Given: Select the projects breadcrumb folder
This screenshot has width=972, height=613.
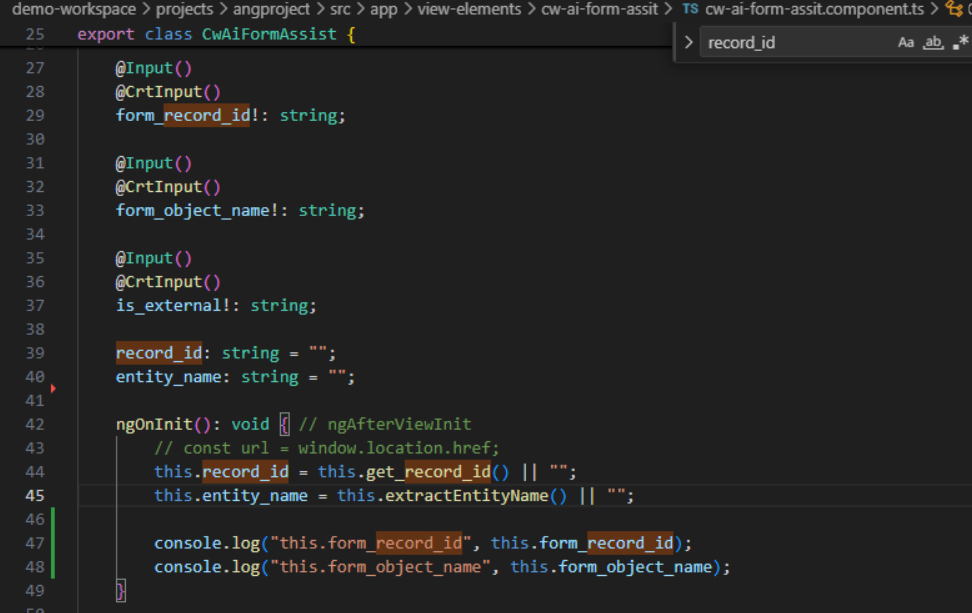Looking at the screenshot, I should (x=184, y=9).
